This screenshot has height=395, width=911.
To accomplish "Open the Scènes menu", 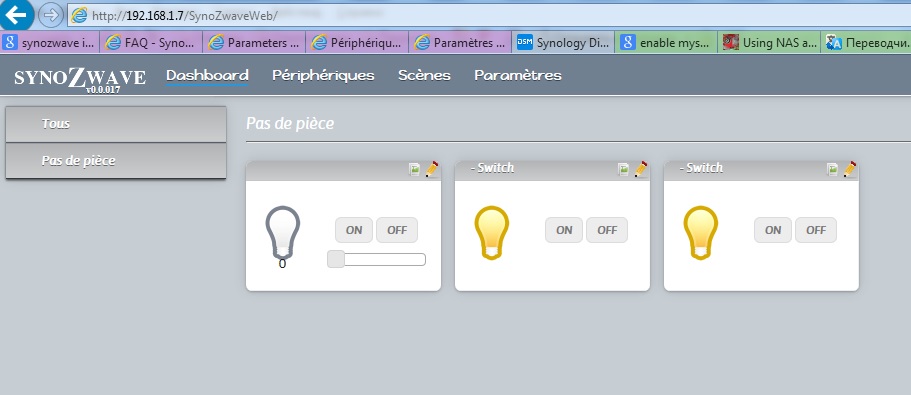I will point(424,76).
